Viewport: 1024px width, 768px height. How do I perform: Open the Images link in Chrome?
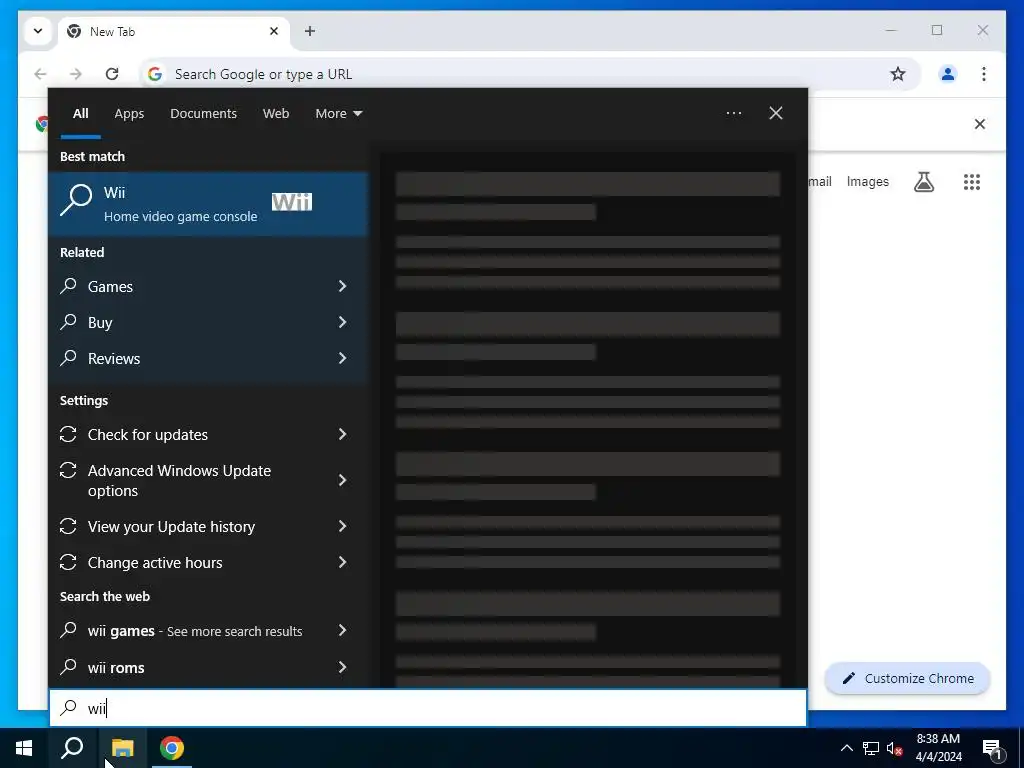click(867, 182)
